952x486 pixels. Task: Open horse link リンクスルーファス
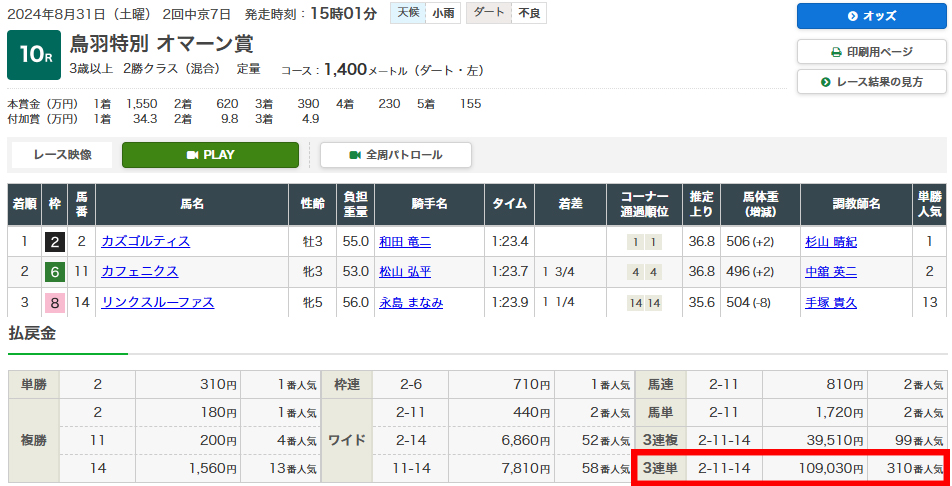point(158,302)
